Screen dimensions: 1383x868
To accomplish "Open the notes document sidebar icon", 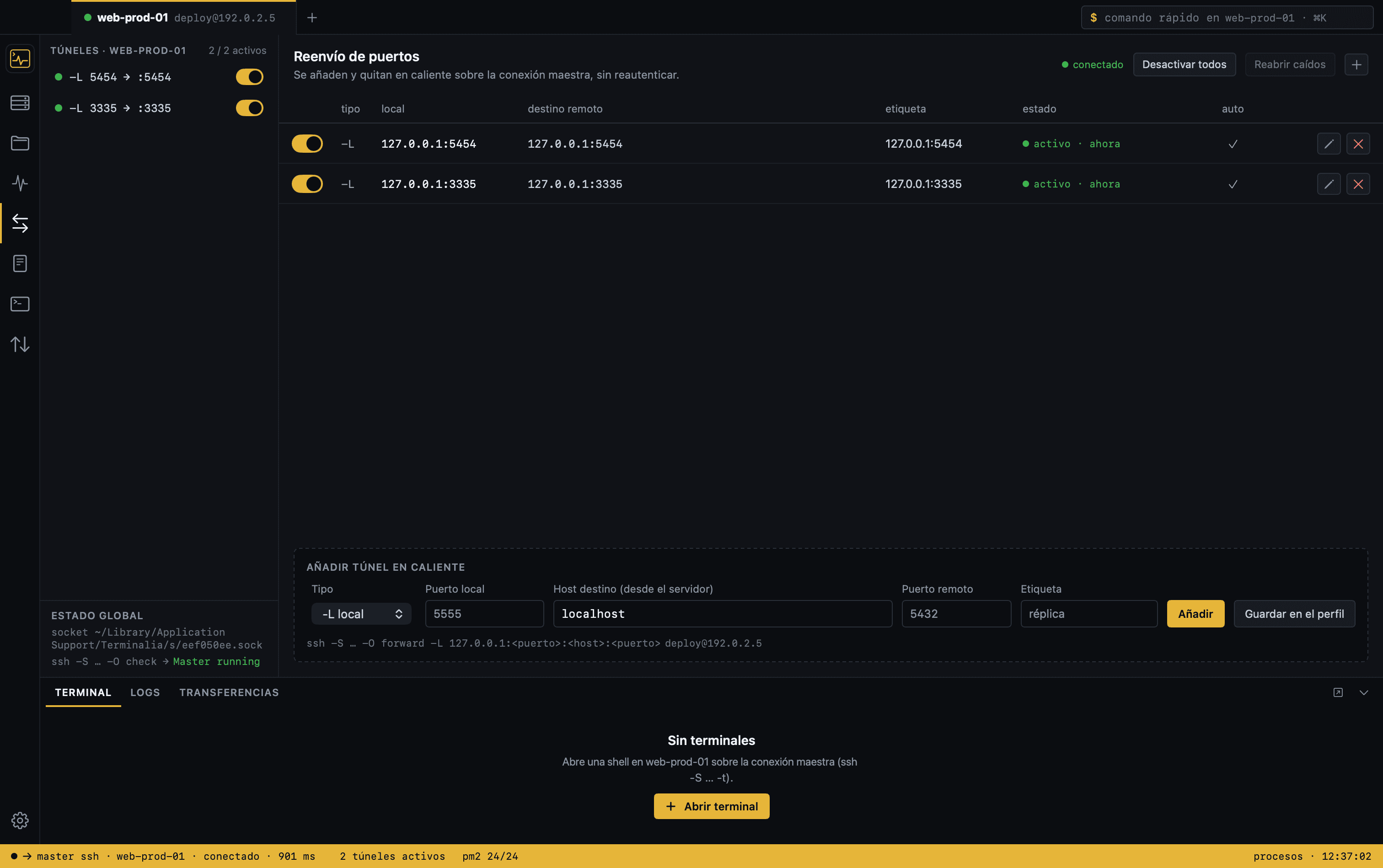I will tap(20, 263).
